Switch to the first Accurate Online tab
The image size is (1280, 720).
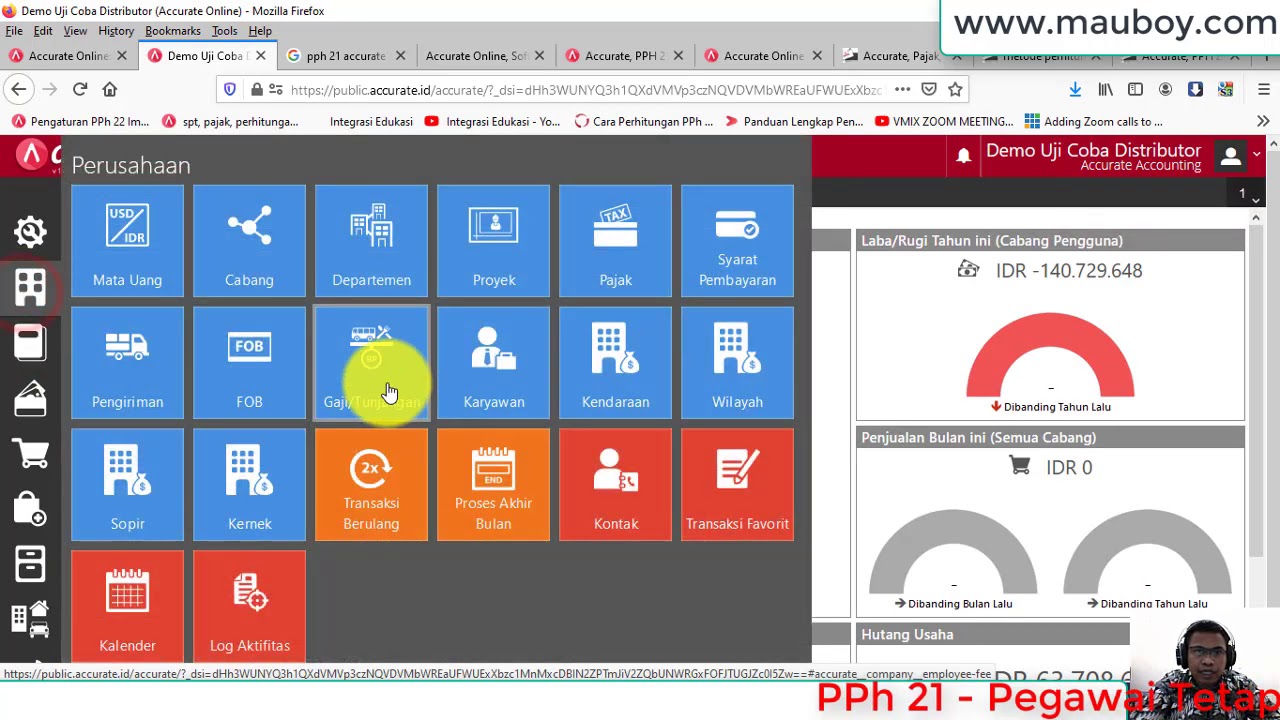pos(69,56)
